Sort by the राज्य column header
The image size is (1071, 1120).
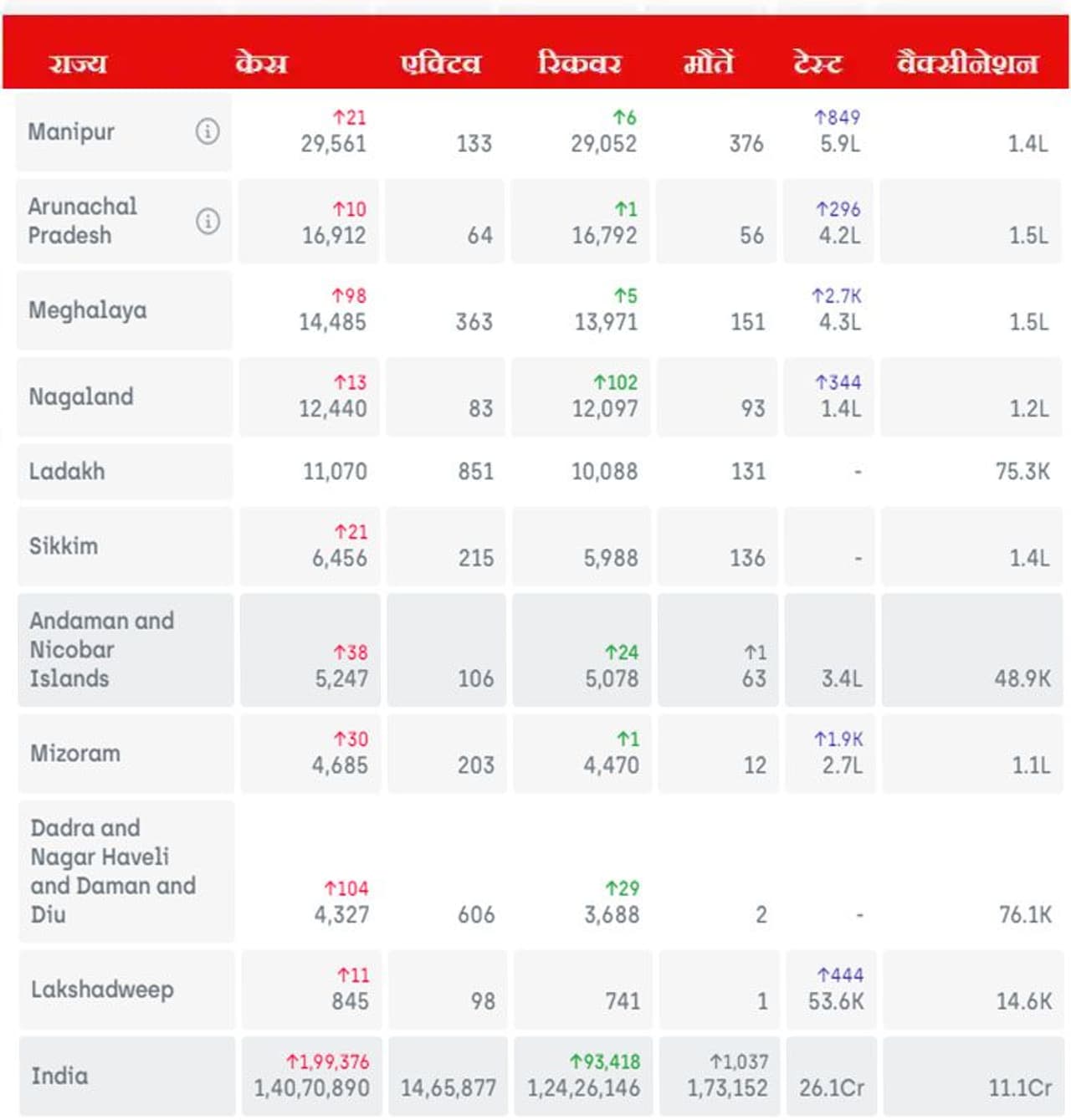tap(78, 63)
